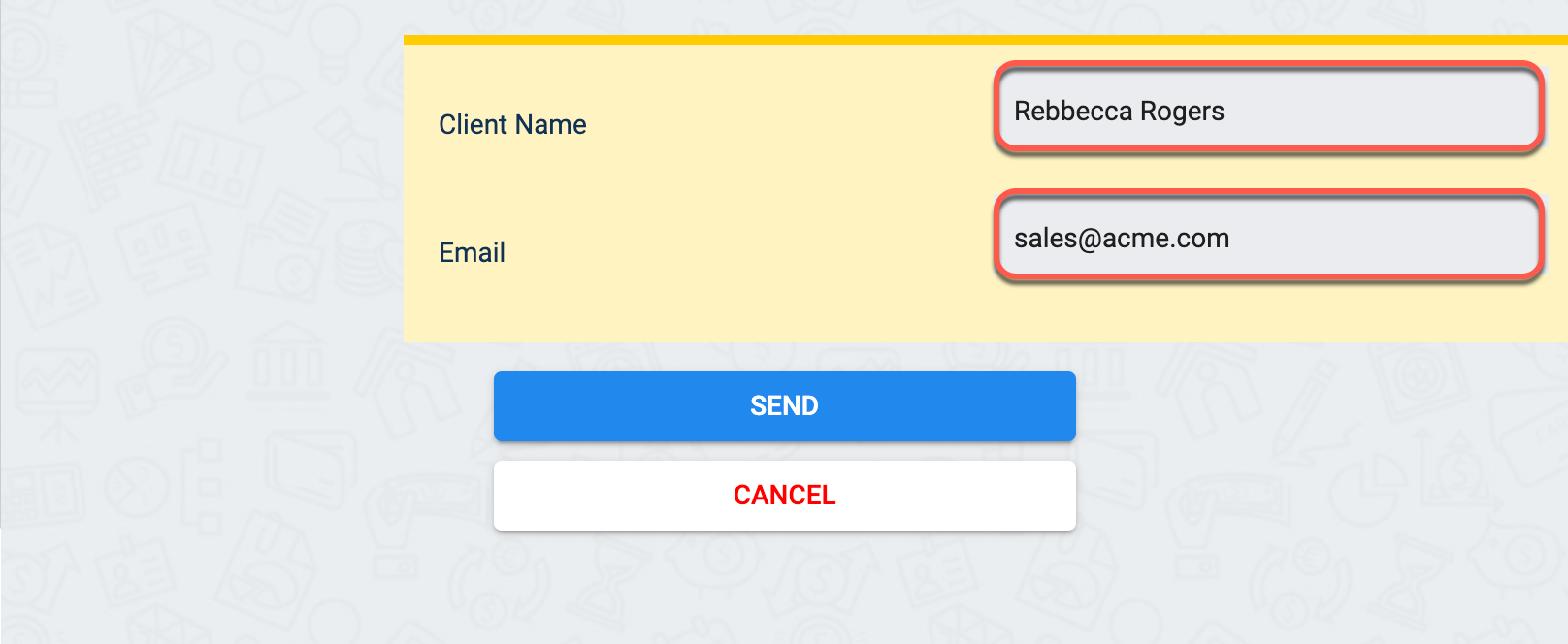The image size is (1568, 644).
Task: Click the red CANCEL button
Action: 784,496
